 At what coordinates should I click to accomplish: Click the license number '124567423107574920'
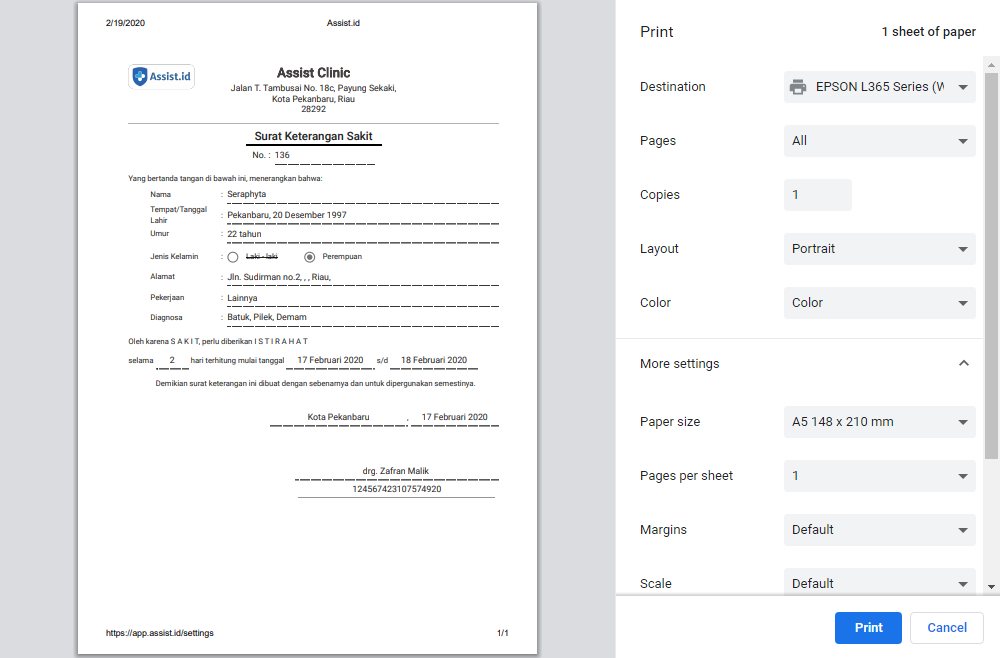(x=397, y=489)
